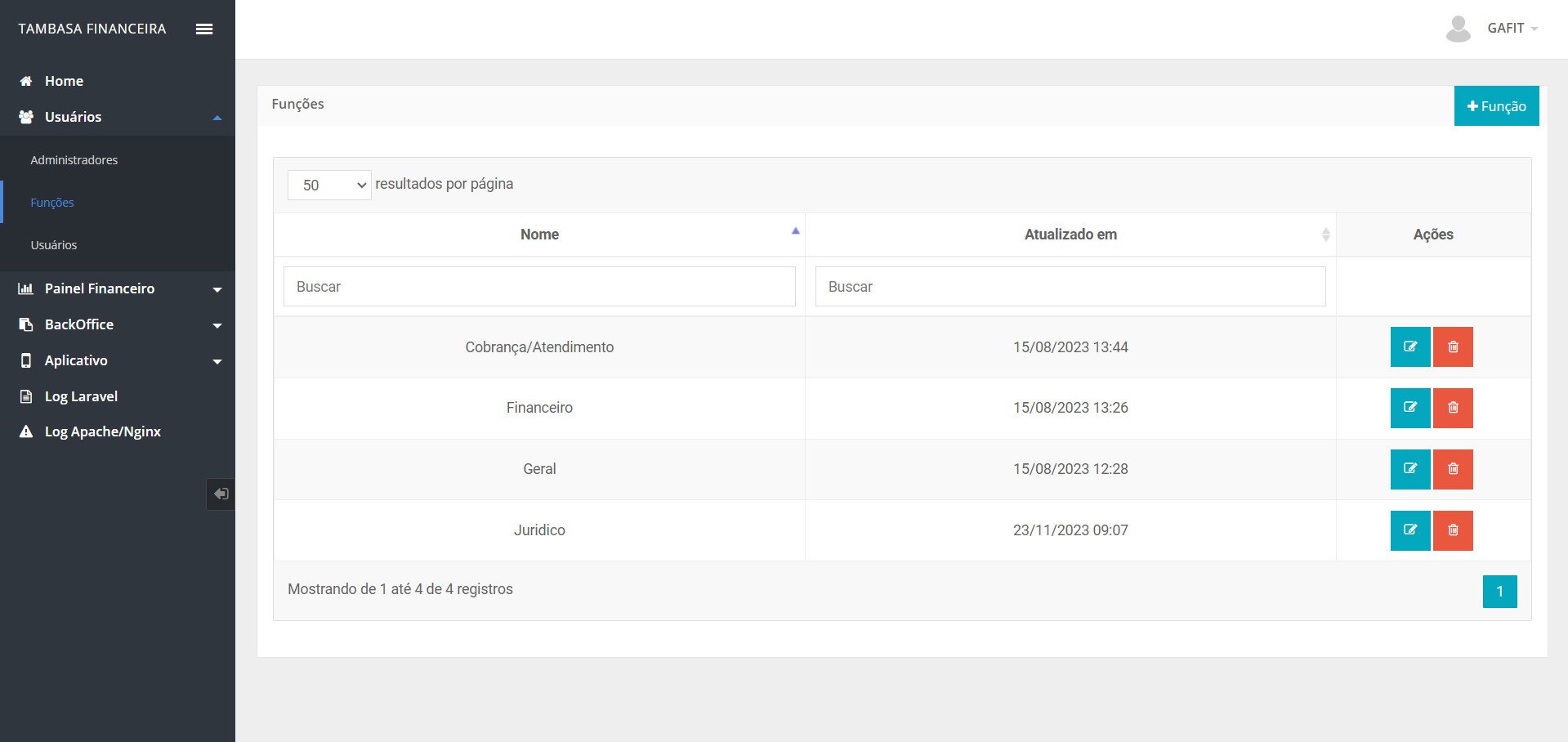The height and width of the screenshot is (742, 1568).
Task: Go to pagination page 1
Action: click(1499, 592)
